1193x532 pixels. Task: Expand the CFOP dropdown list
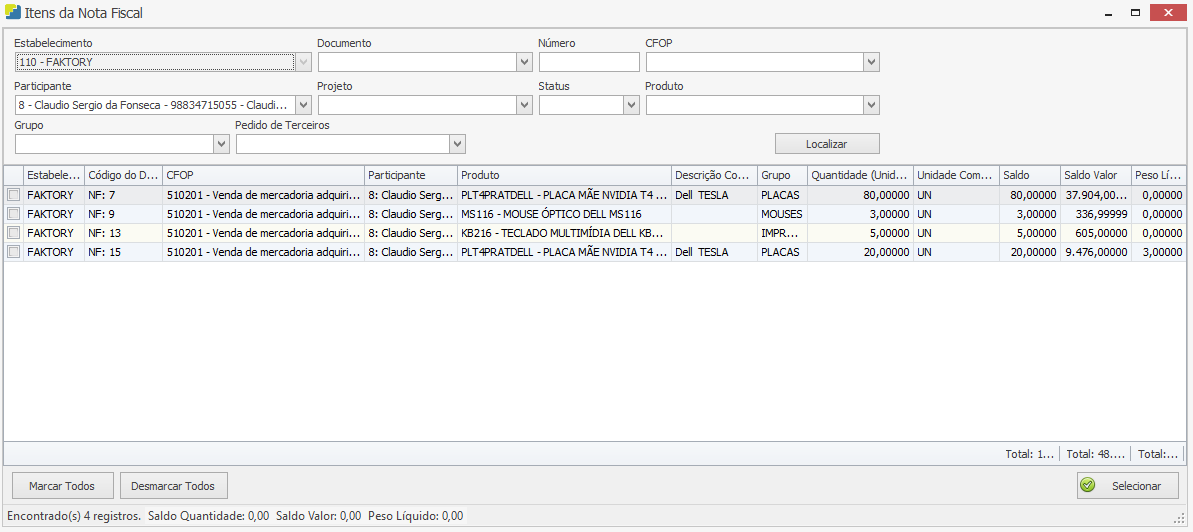(x=871, y=63)
